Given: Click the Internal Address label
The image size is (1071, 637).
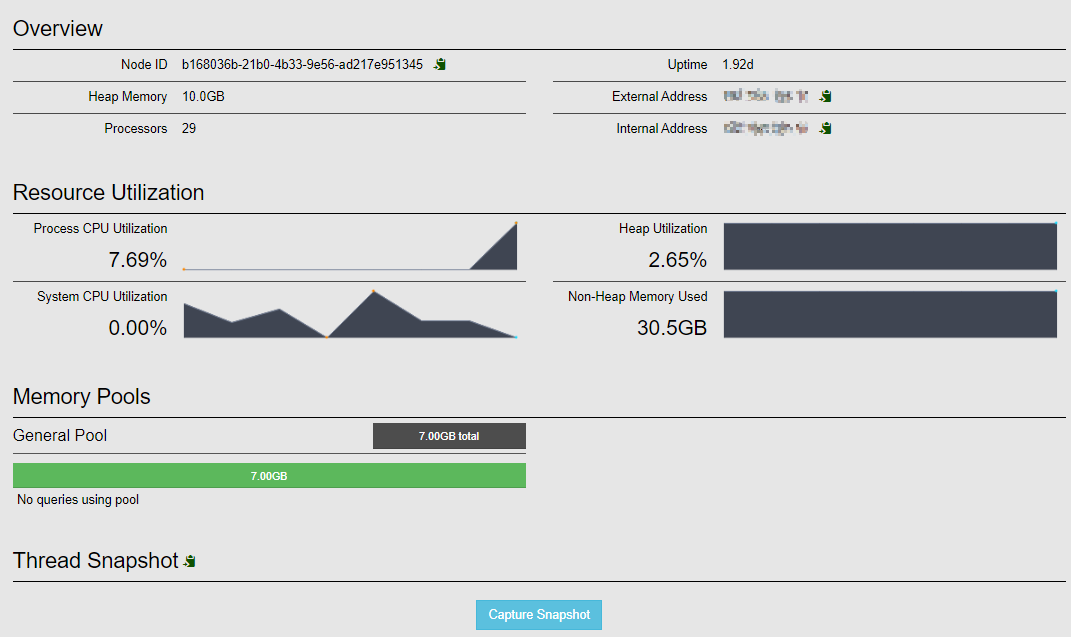Looking at the screenshot, I should click(662, 128).
